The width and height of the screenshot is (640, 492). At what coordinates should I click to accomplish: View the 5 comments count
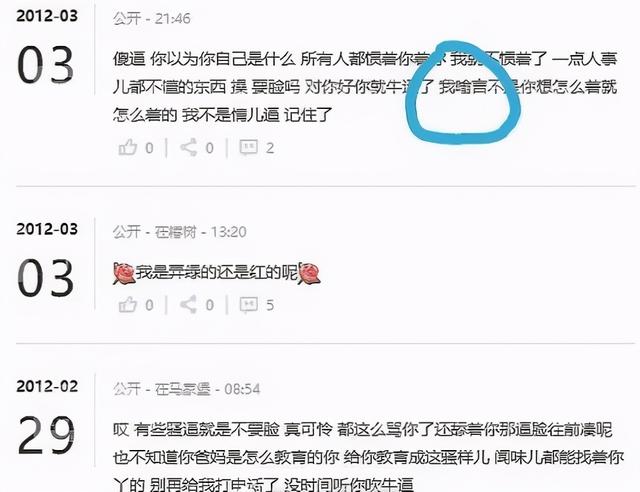coord(270,305)
